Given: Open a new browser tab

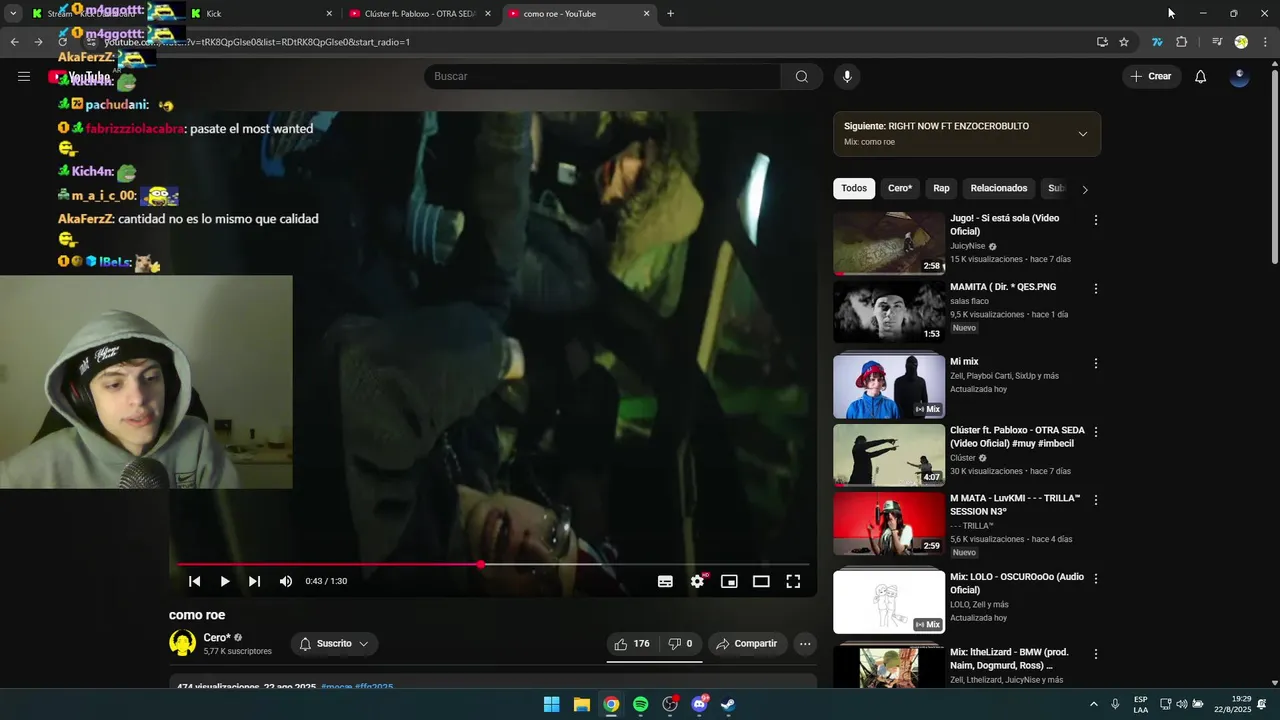Looking at the screenshot, I should pos(670,14).
